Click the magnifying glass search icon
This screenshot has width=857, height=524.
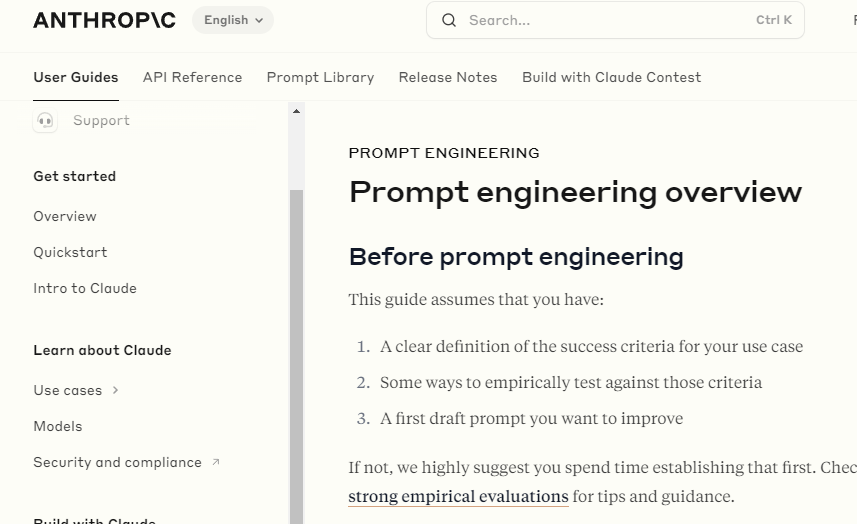click(x=449, y=20)
